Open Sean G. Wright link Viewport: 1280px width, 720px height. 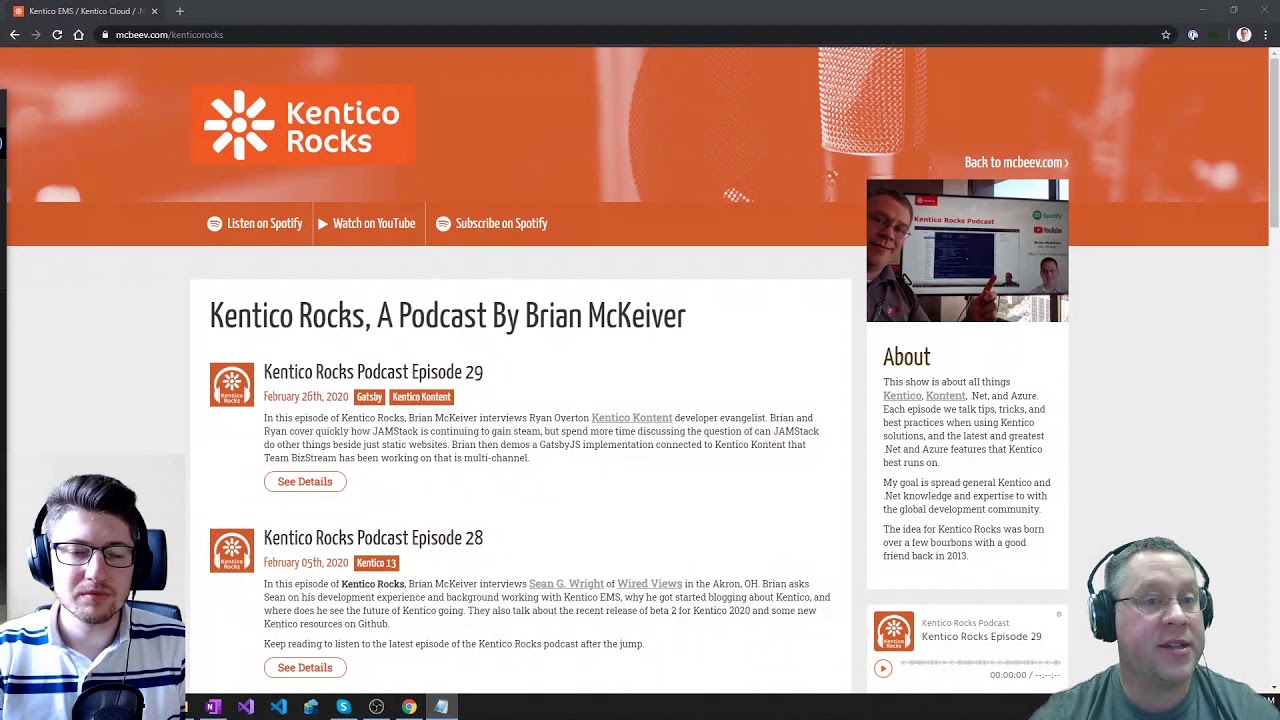[x=566, y=584]
